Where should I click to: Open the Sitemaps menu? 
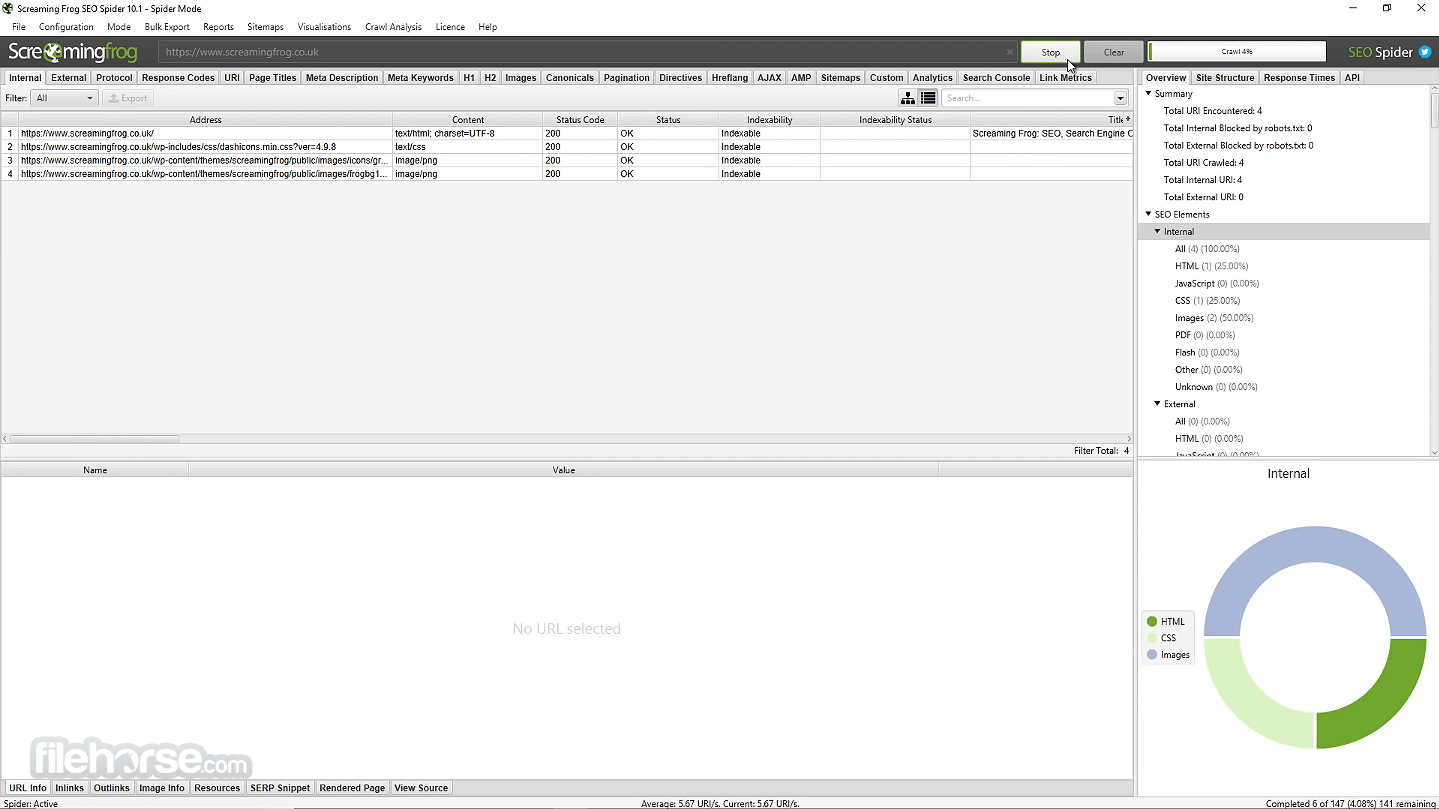[265, 27]
